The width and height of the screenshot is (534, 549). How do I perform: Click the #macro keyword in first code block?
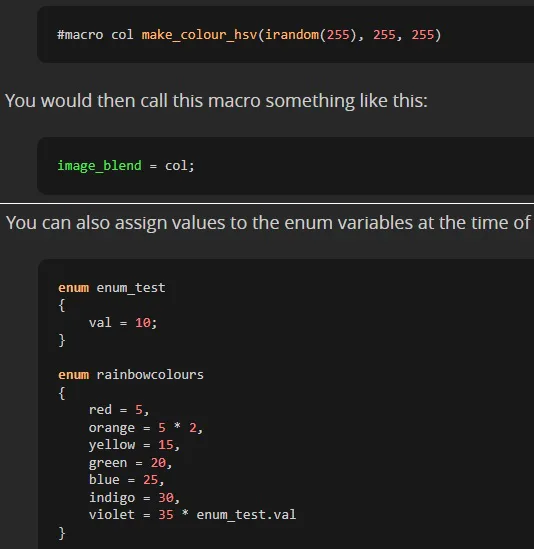click(x=80, y=35)
